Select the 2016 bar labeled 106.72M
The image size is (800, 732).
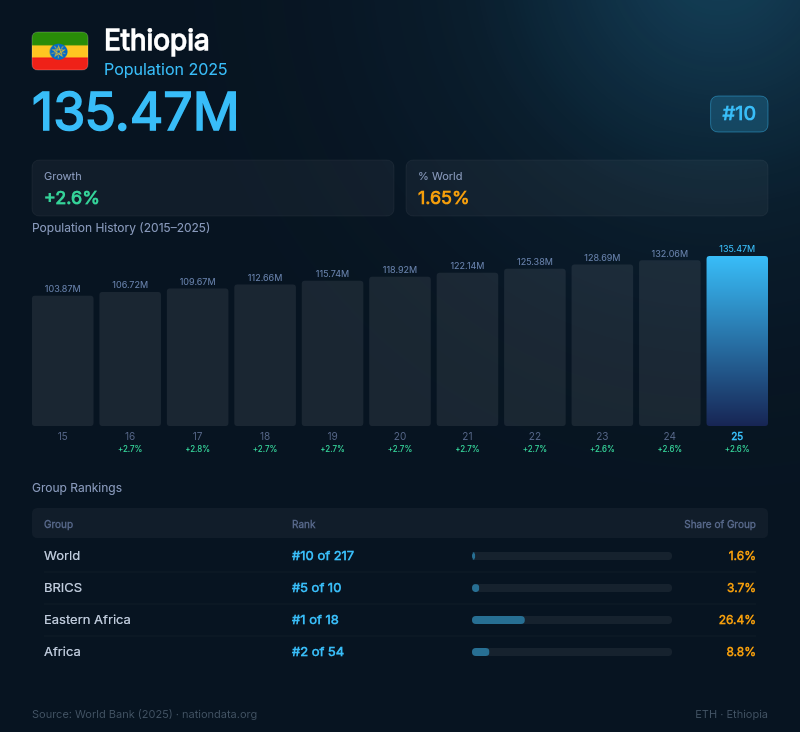(x=130, y=359)
